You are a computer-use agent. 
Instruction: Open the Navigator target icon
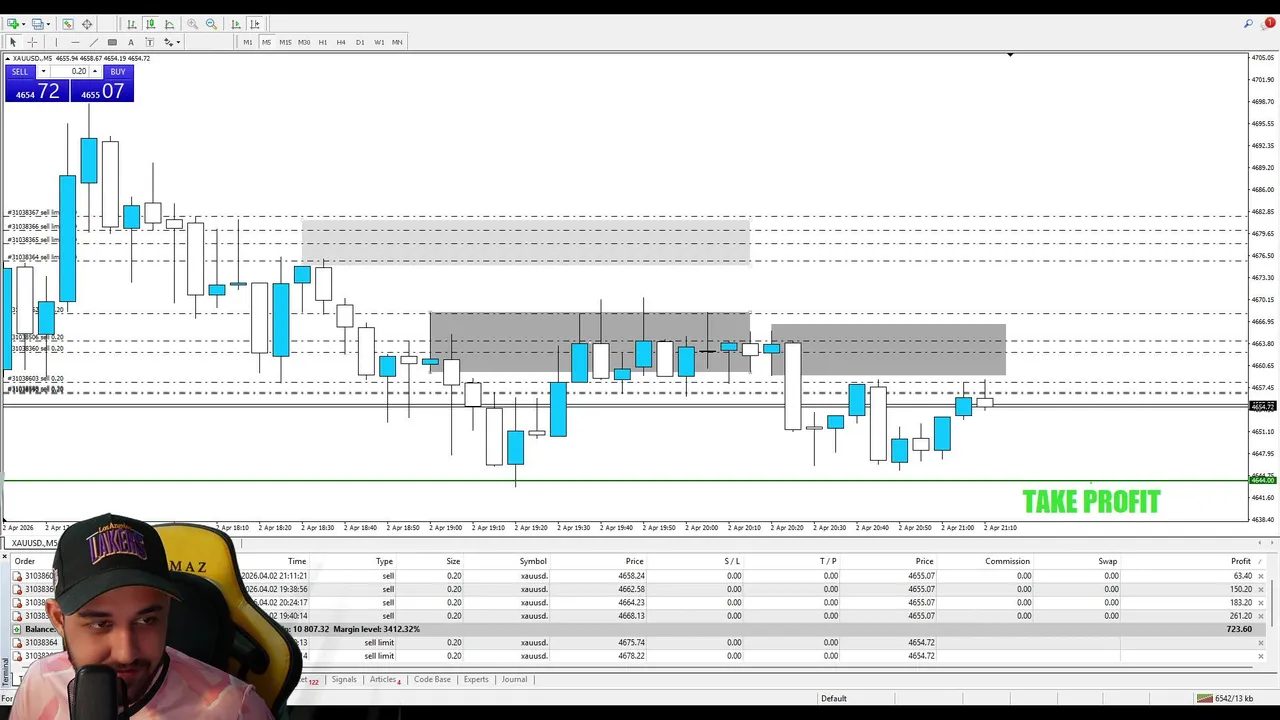pos(87,24)
